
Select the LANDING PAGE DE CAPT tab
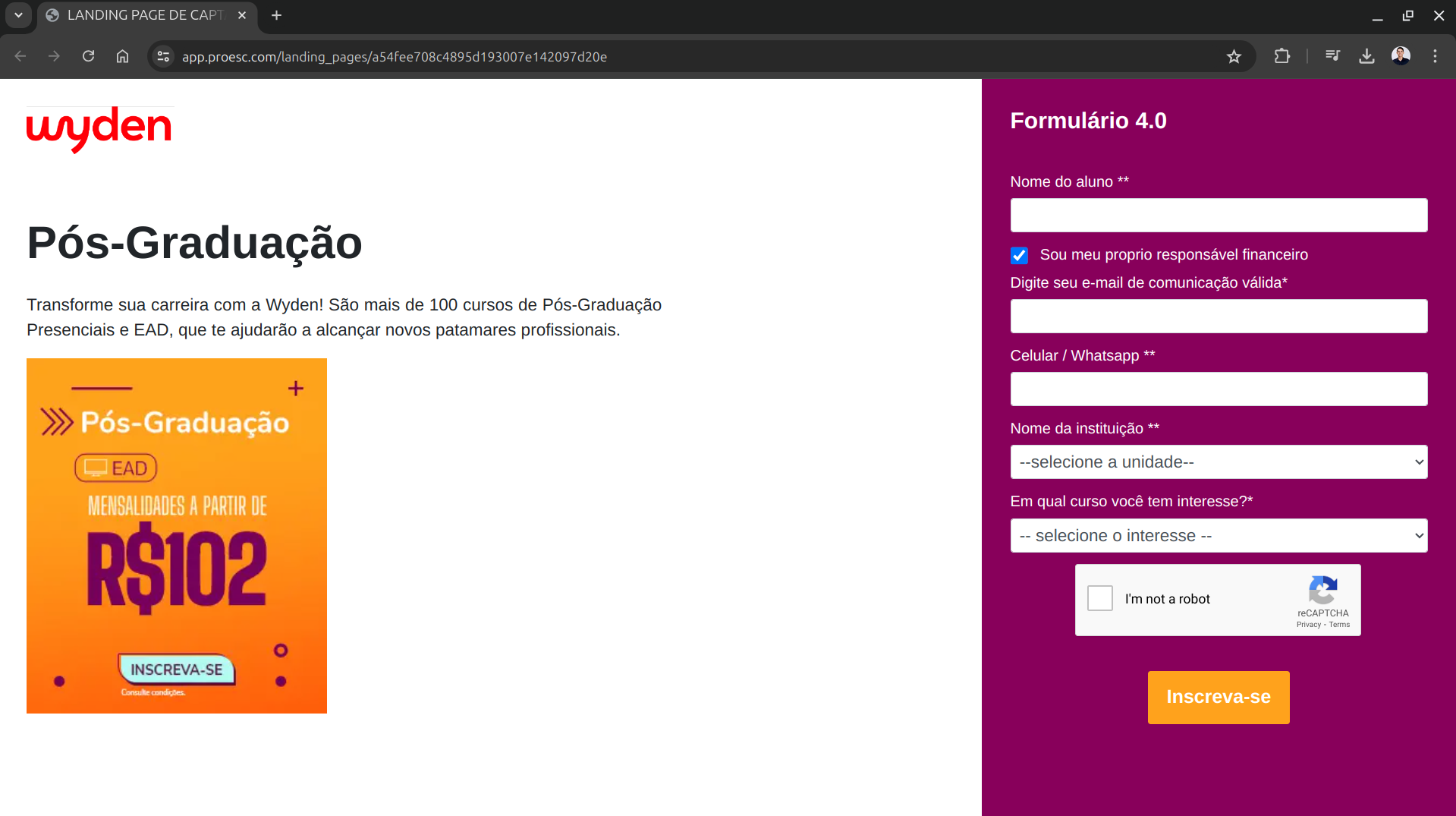click(146, 15)
